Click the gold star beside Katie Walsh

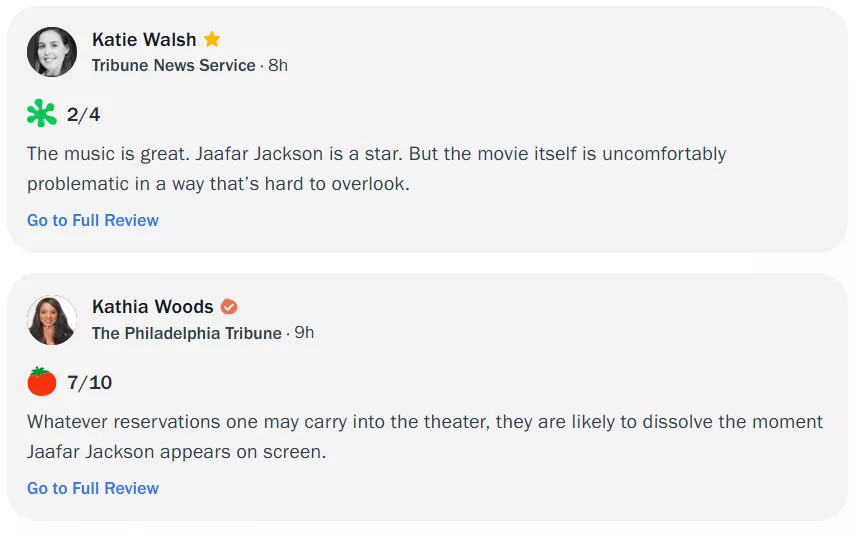tap(212, 40)
